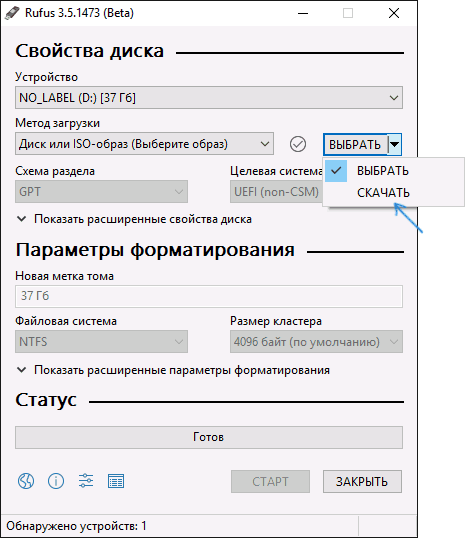
Task: Click the Rufus USB drive title icon
Action: [x=12, y=13]
